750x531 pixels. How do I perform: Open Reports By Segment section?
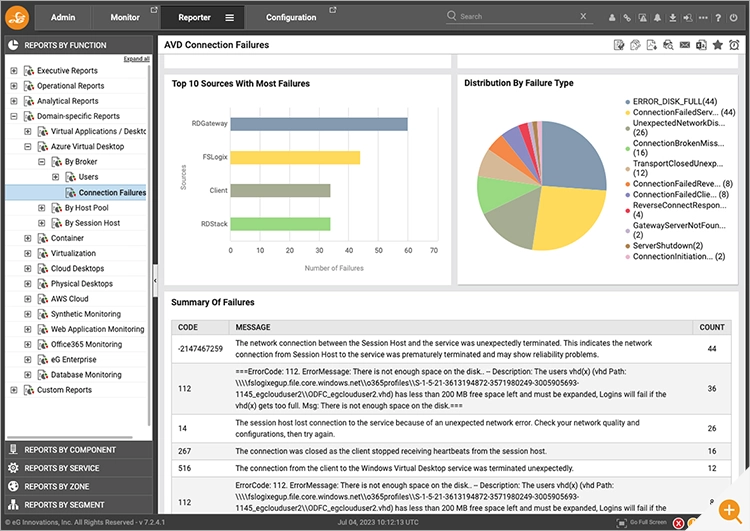pos(79,505)
